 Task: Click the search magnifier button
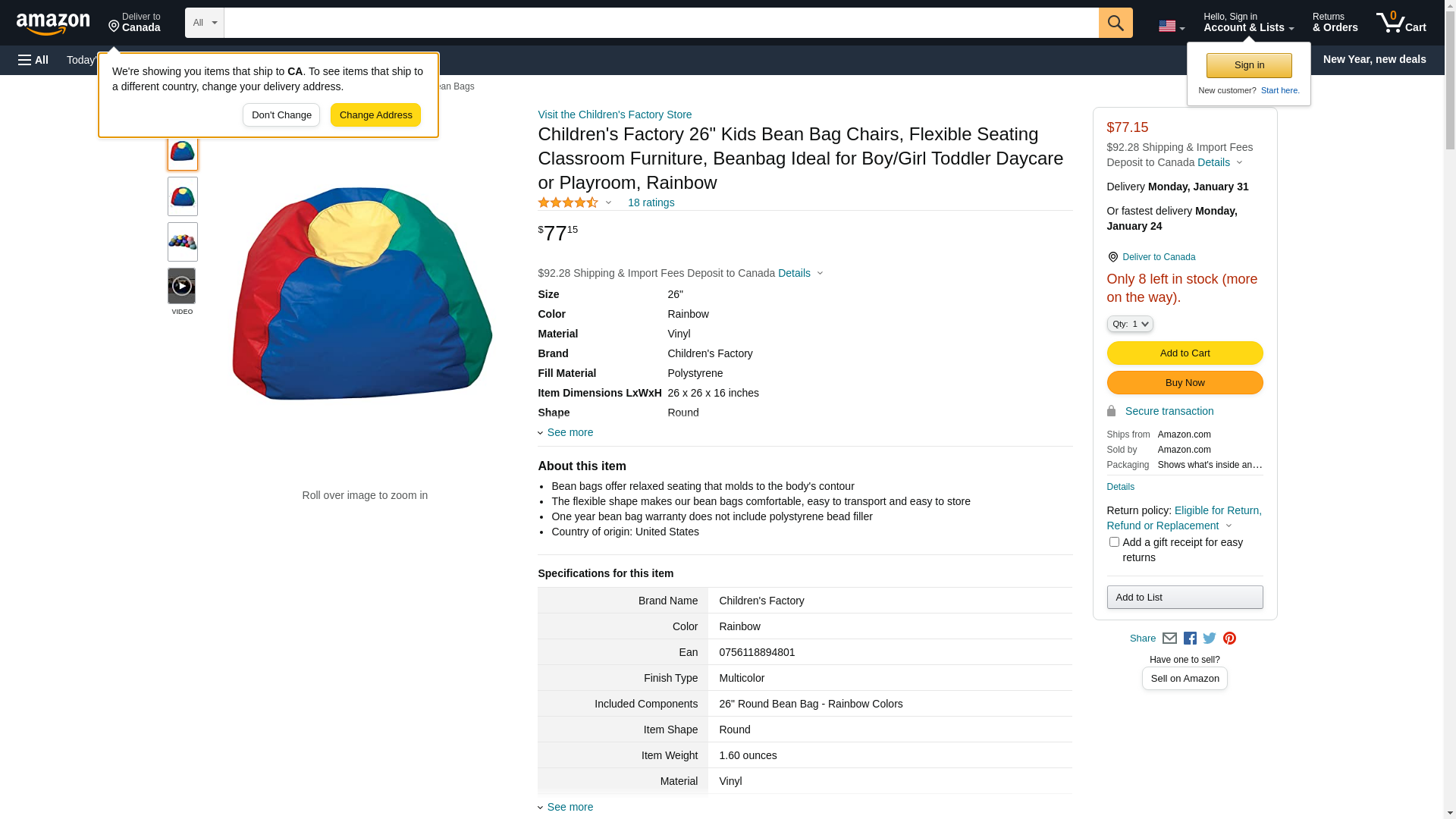pos(1116,23)
